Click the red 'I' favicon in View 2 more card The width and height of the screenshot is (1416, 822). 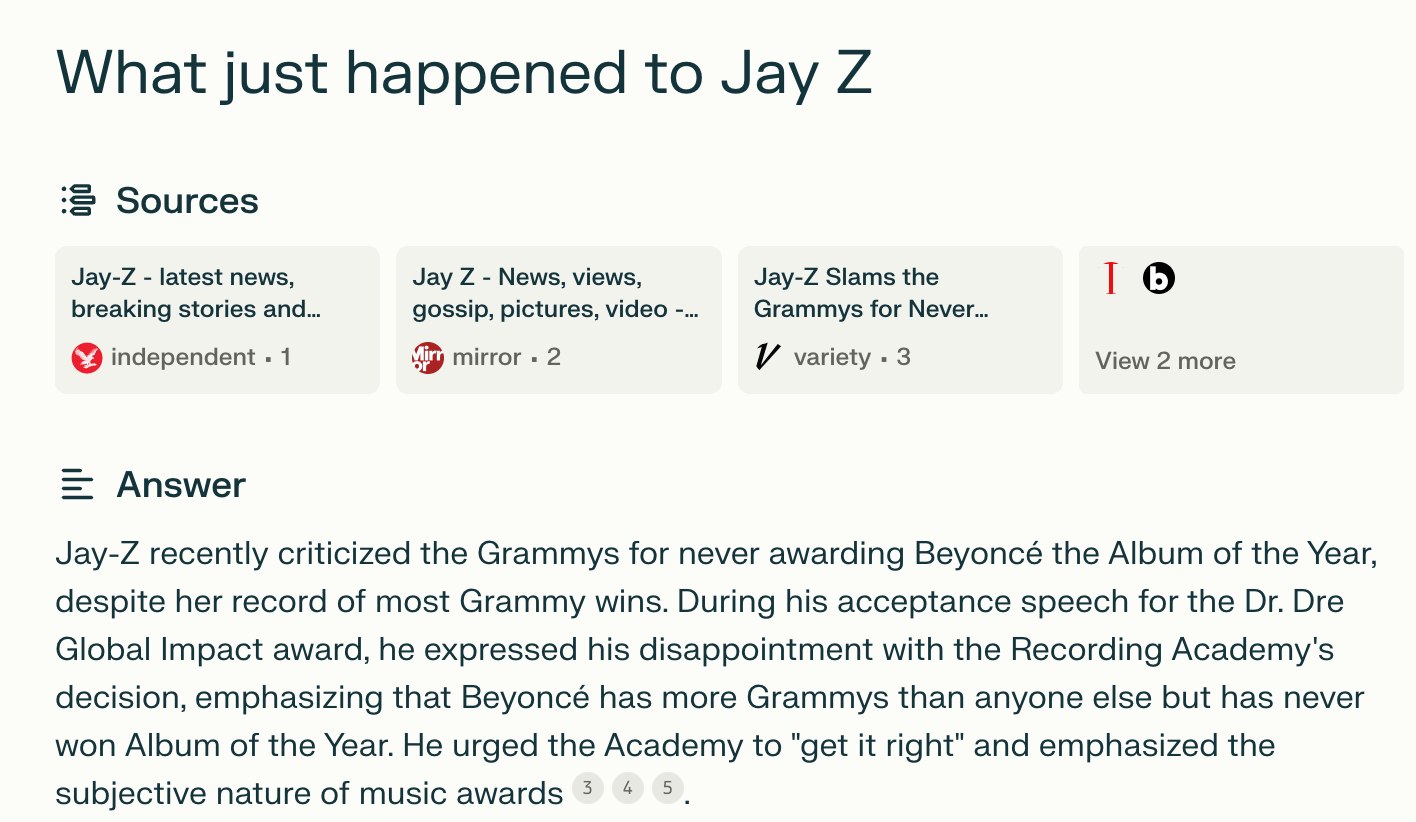tap(1110, 279)
